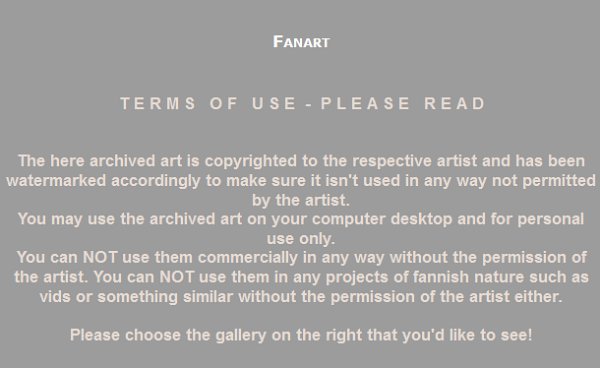Click the words 'PLEASE READ' in the heading
Viewport: 600px width, 368px height.
coord(403,104)
